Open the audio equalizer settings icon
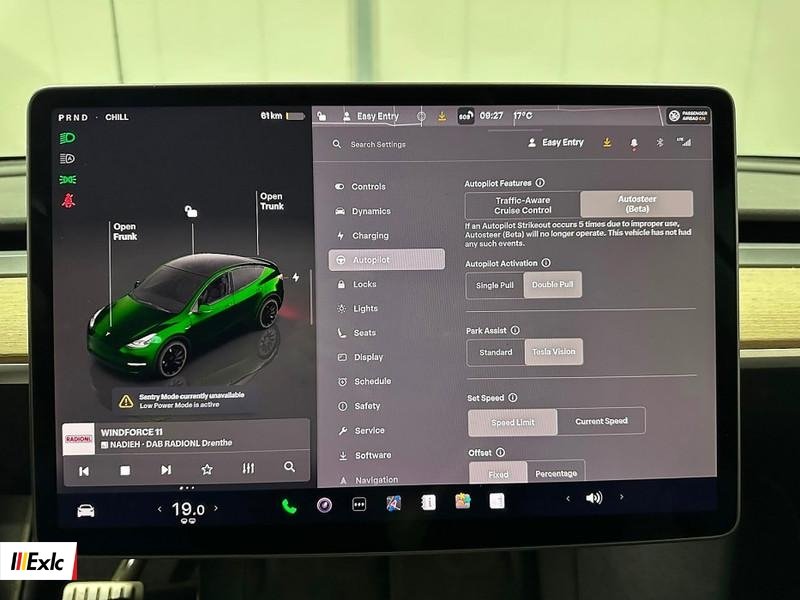Image resolution: width=800 pixels, height=600 pixels. [x=248, y=468]
